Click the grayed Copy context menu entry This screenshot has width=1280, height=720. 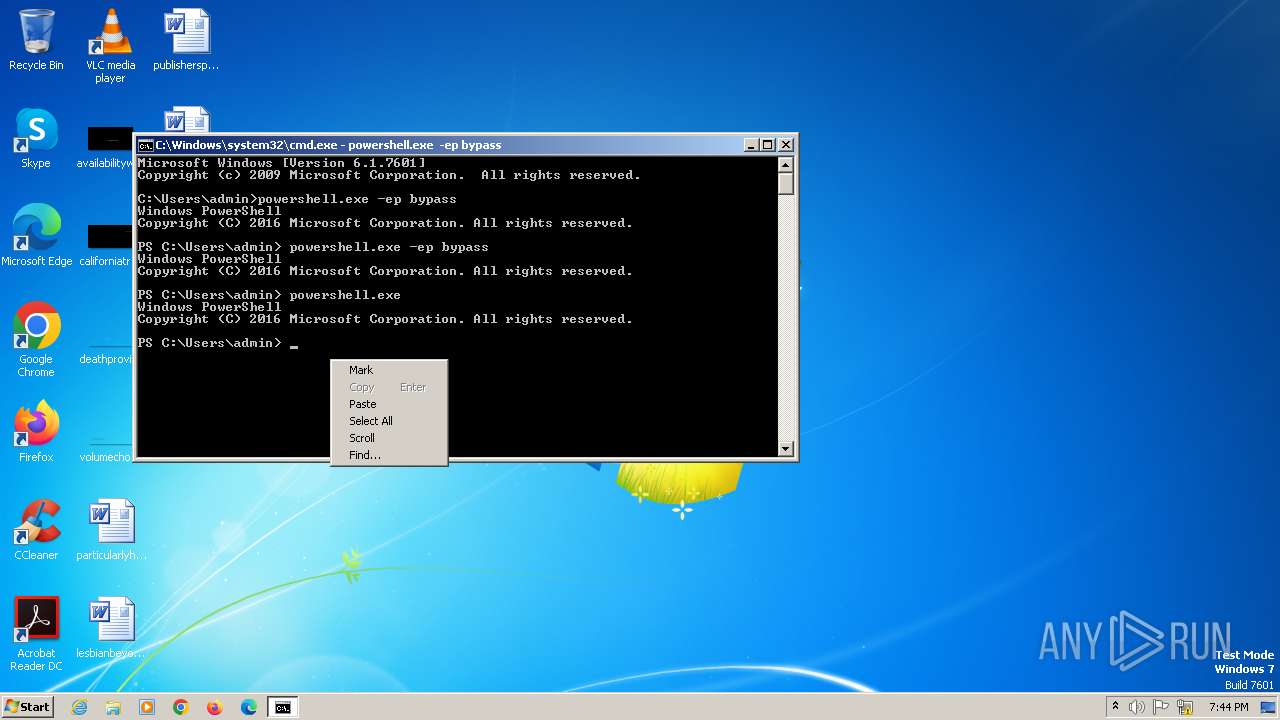(389, 387)
